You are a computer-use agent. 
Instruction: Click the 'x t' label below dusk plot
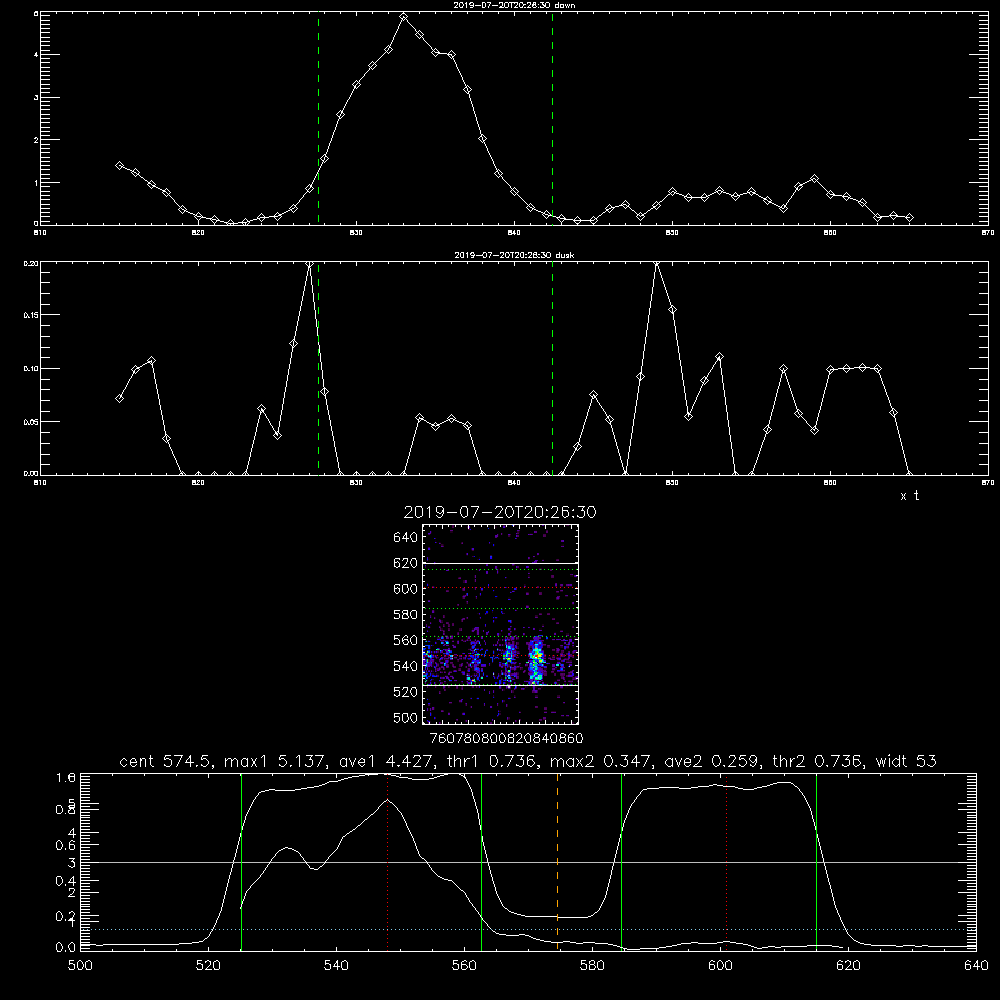click(909, 496)
